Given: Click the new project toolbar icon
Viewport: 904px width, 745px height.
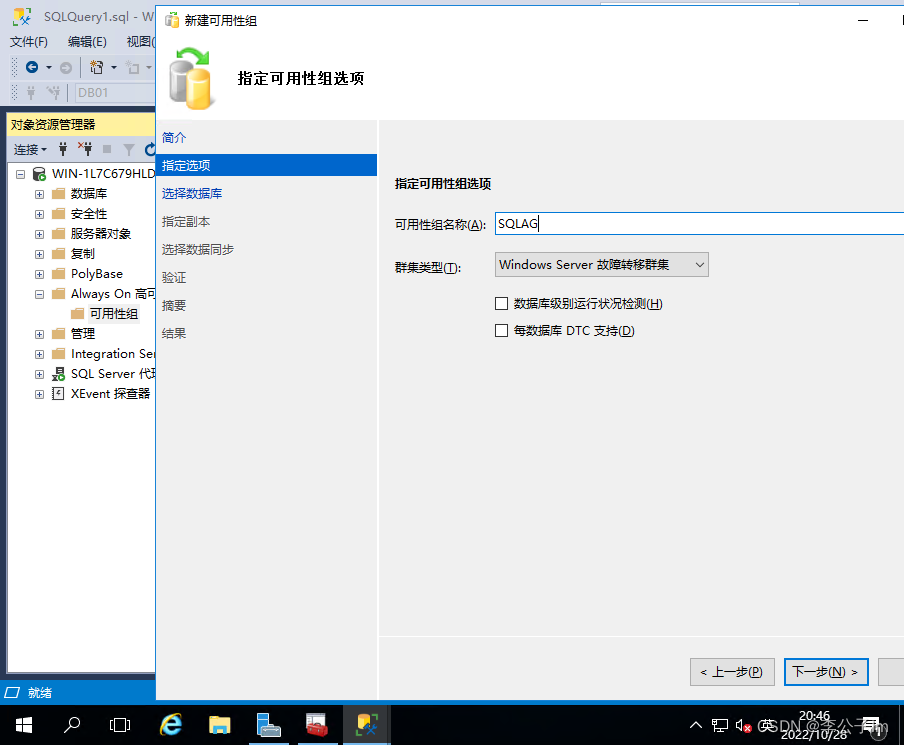Looking at the screenshot, I should 97,67.
